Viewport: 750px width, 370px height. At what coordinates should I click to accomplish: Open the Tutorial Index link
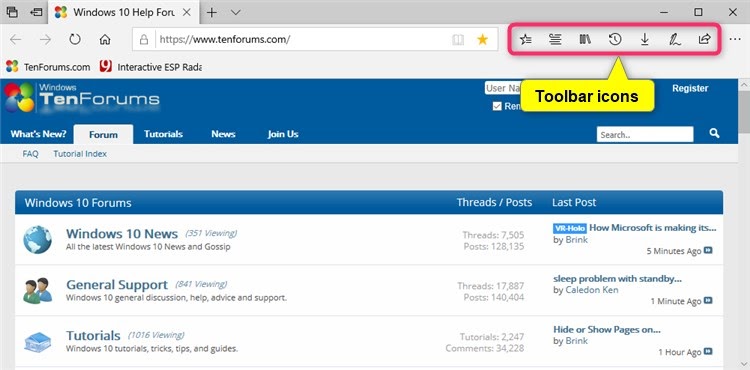tap(80, 154)
